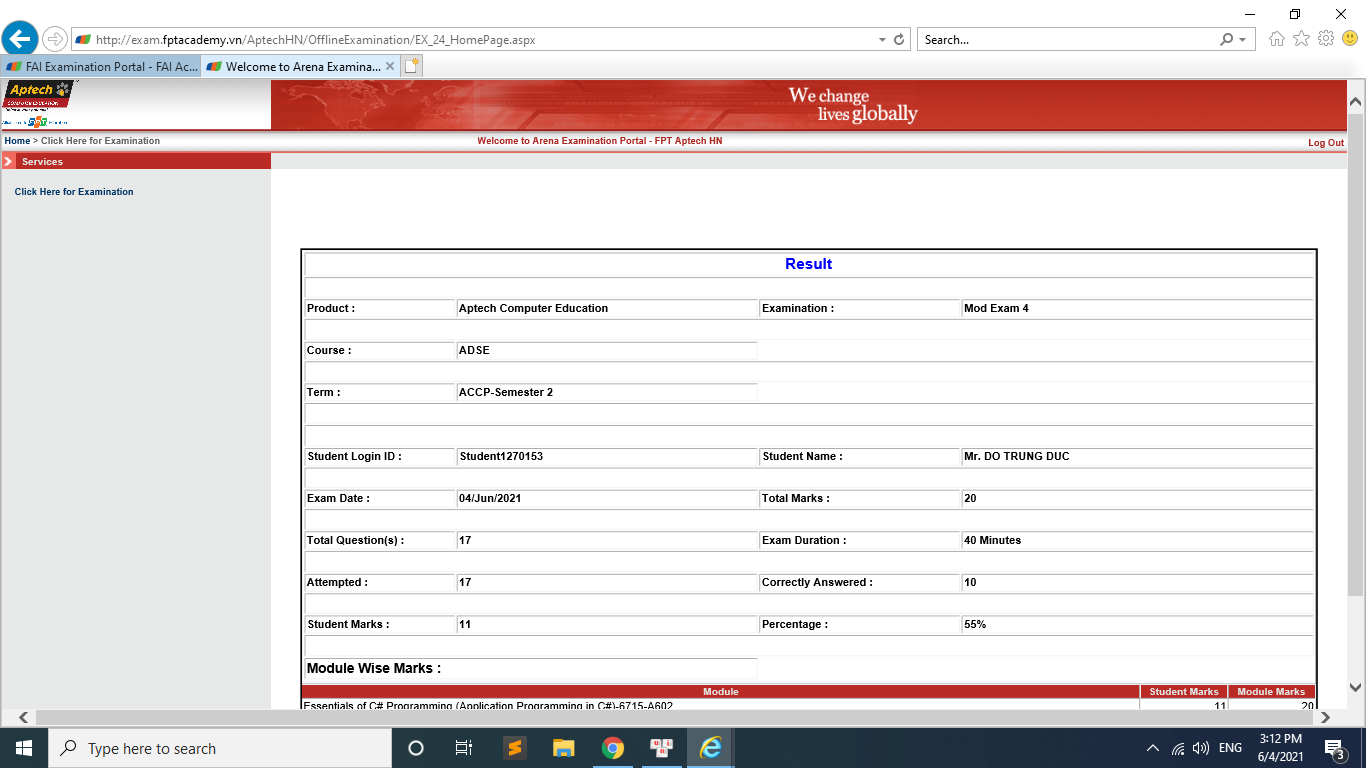Select the Essentials of C# Programming module row
This screenshot has height=768, width=1366.
[808, 705]
